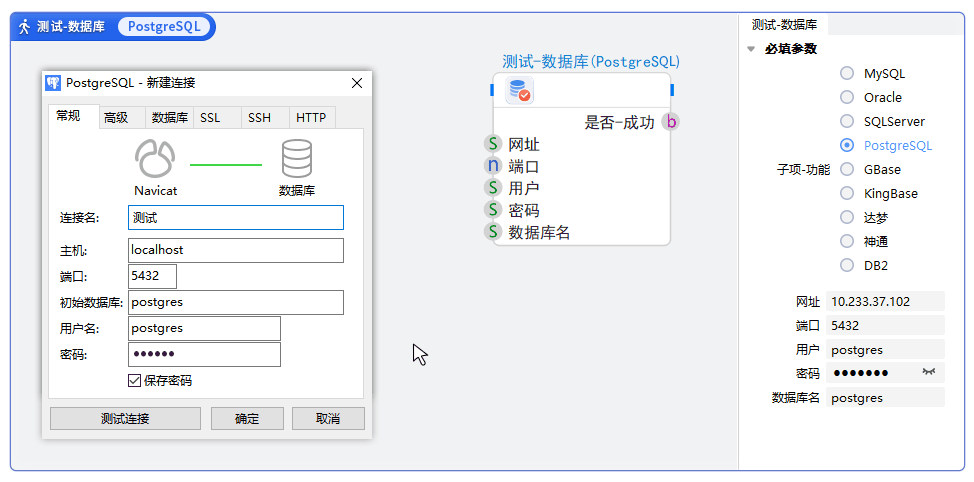Toggle password visibility eye icon

coord(929,372)
